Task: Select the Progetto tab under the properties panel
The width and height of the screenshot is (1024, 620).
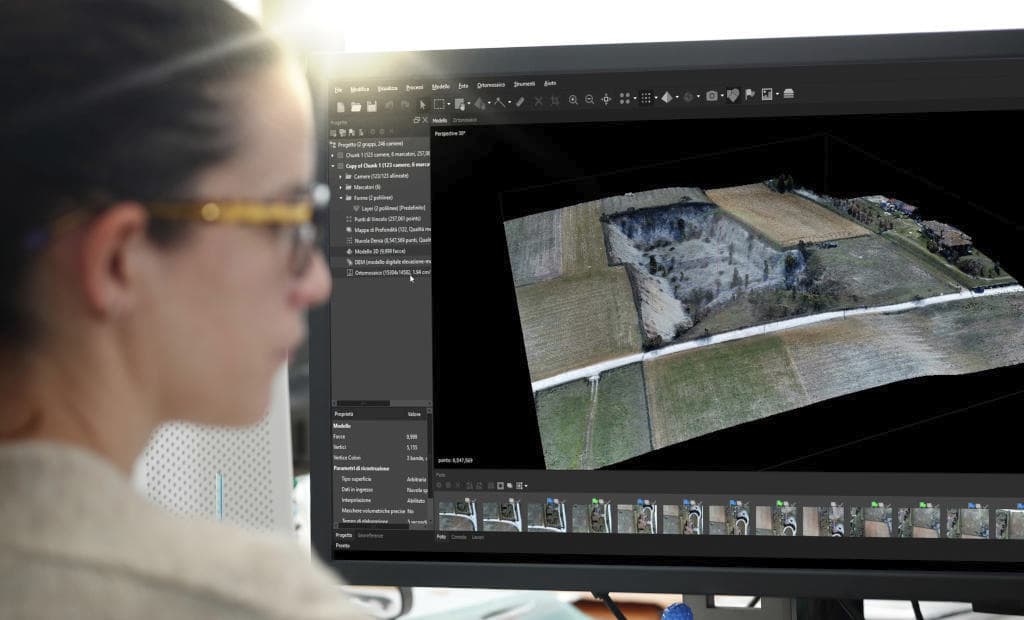Action: point(344,535)
